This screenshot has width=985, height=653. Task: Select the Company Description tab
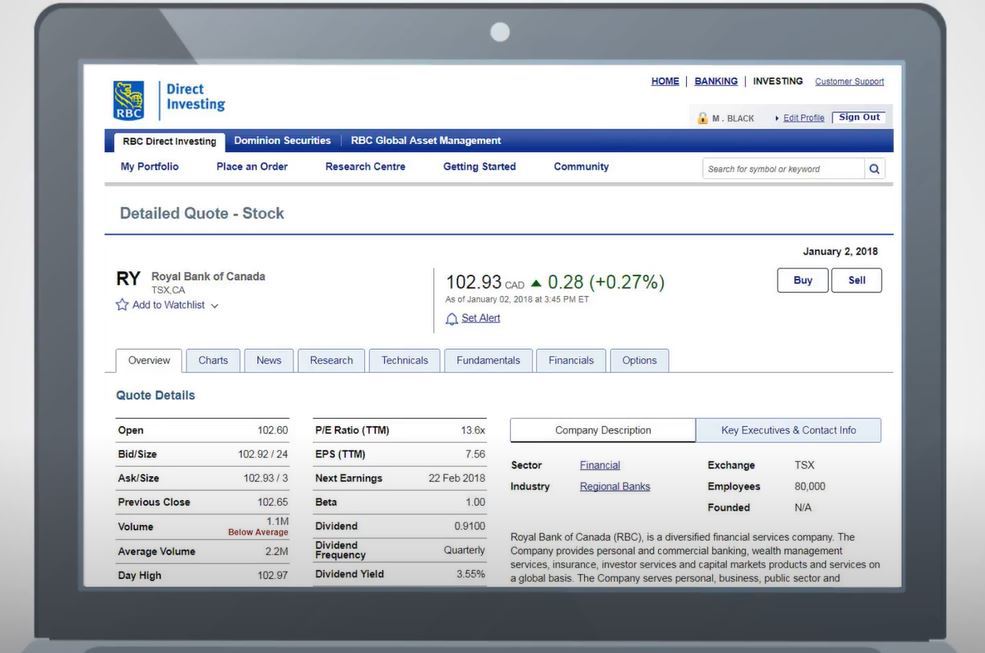click(603, 431)
